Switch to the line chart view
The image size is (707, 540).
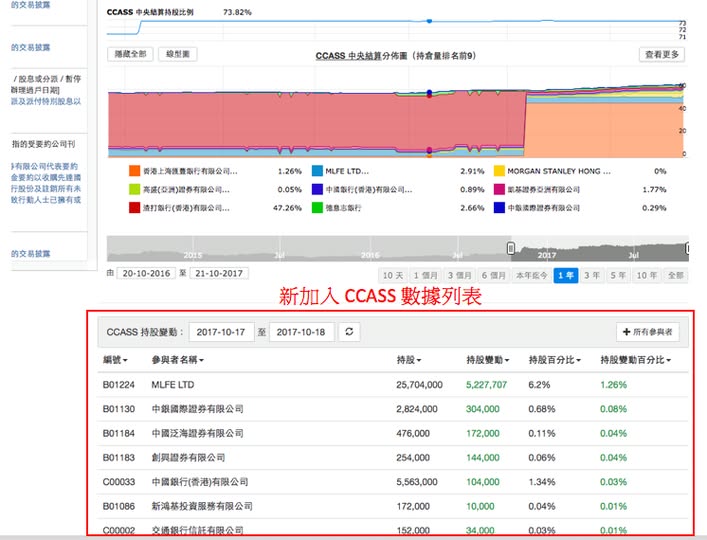point(178,54)
